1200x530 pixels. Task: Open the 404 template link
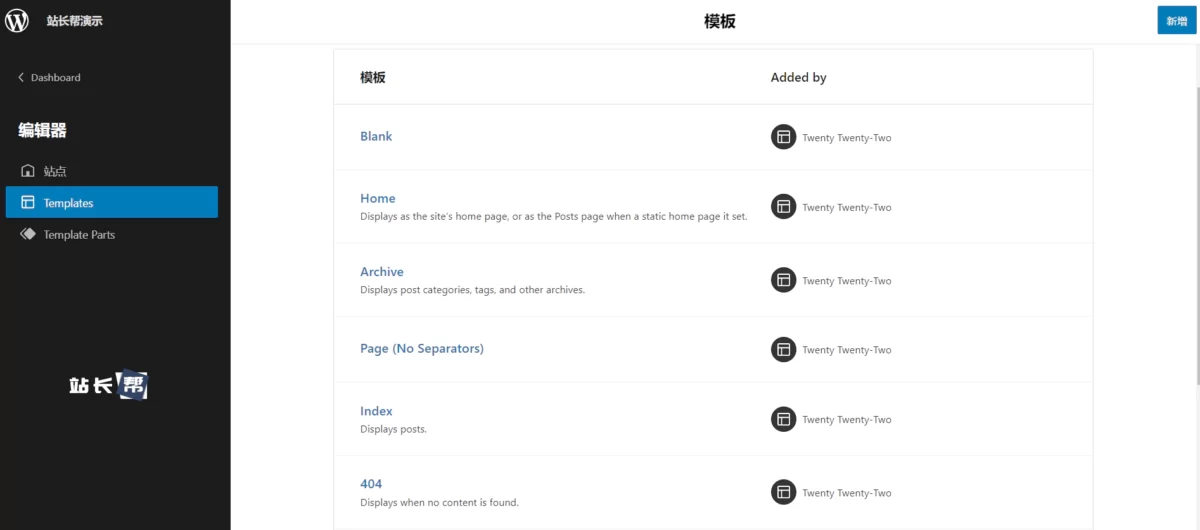pos(371,483)
